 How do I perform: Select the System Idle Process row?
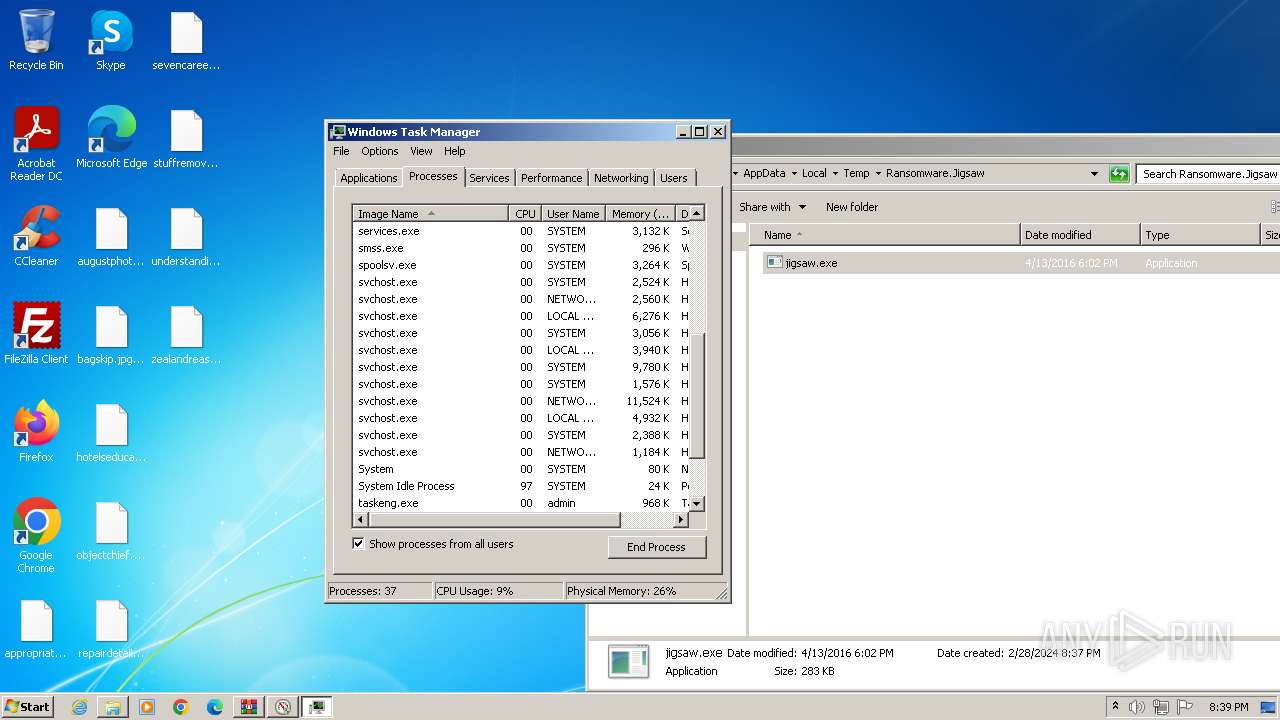pos(520,486)
